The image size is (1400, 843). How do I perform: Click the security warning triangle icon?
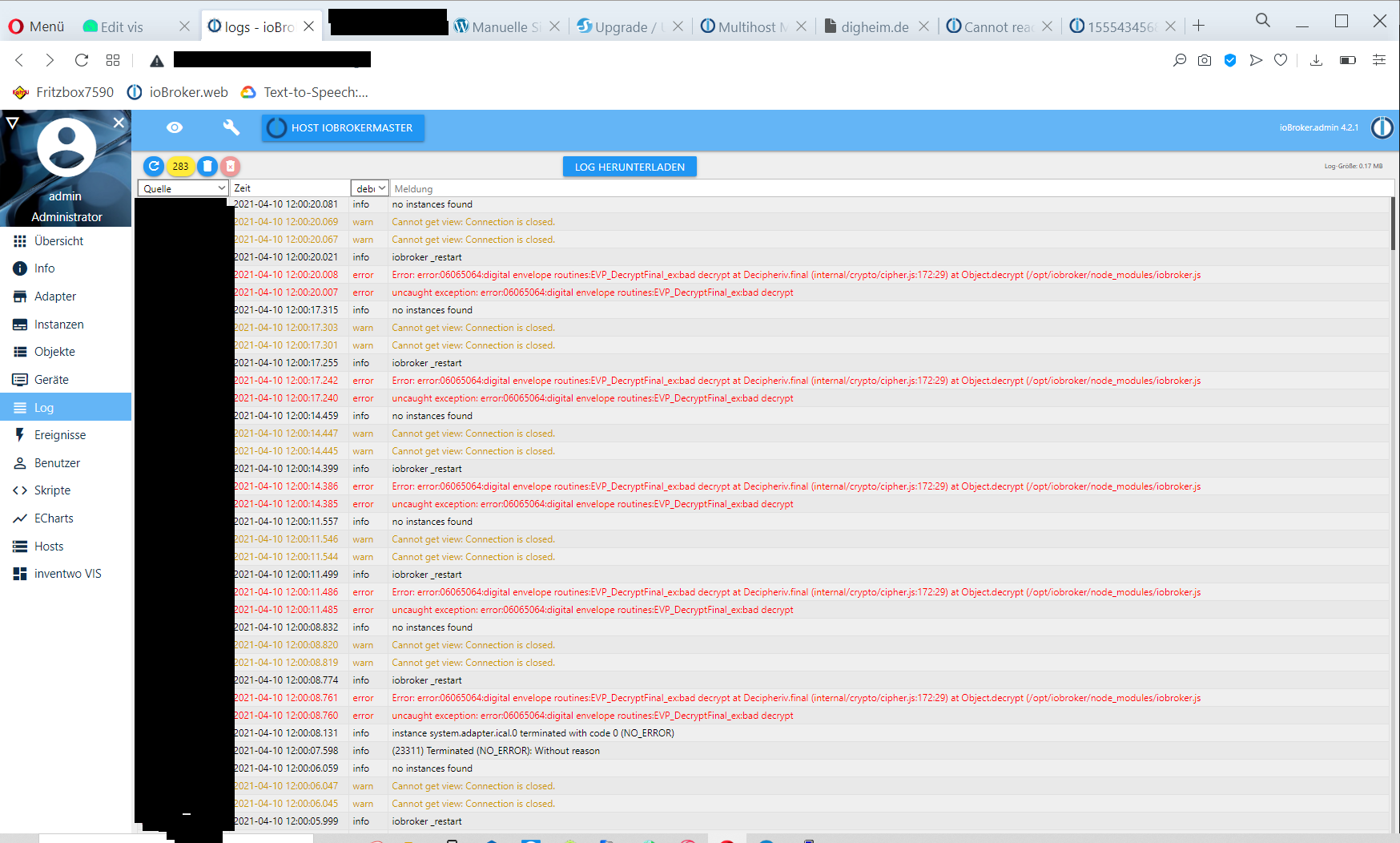pyautogui.click(x=157, y=61)
